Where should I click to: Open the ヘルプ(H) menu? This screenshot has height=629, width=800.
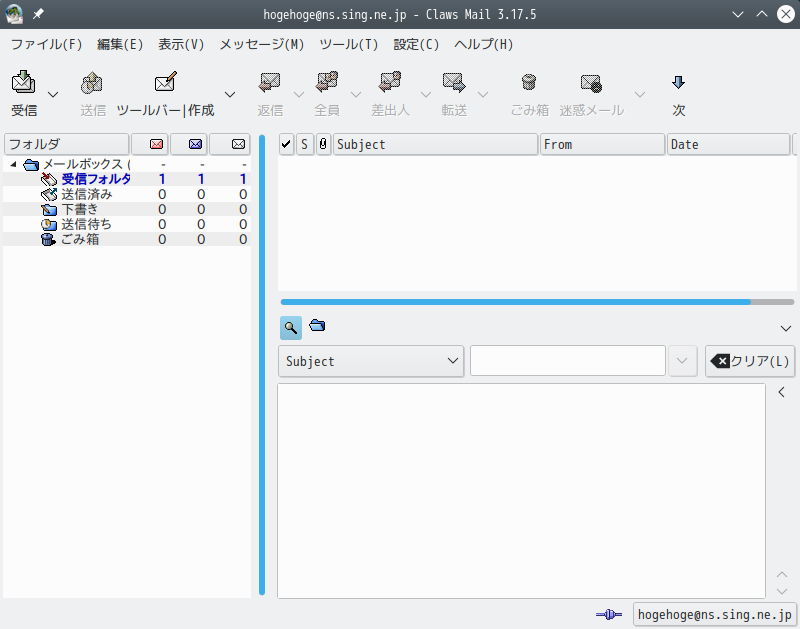(484, 44)
